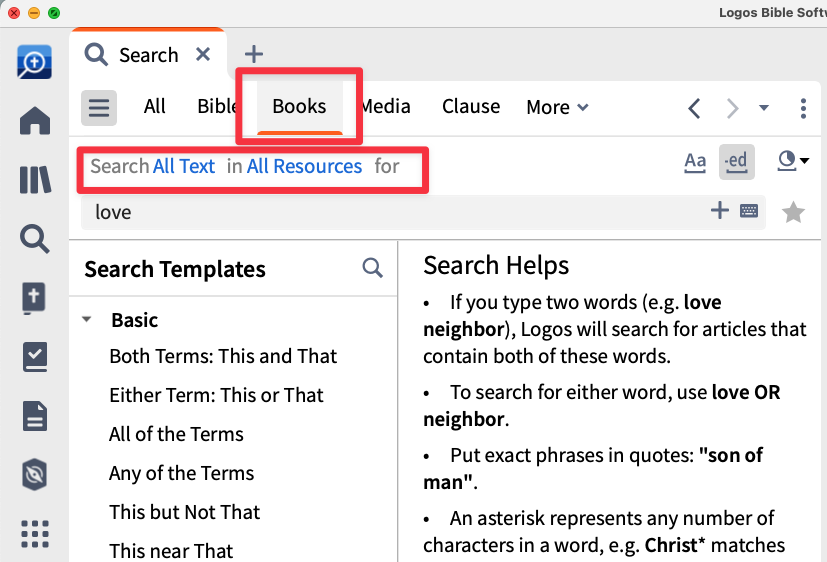Image resolution: width=827 pixels, height=562 pixels.
Task: Choose All of the Terms template
Action: pos(176,434)
